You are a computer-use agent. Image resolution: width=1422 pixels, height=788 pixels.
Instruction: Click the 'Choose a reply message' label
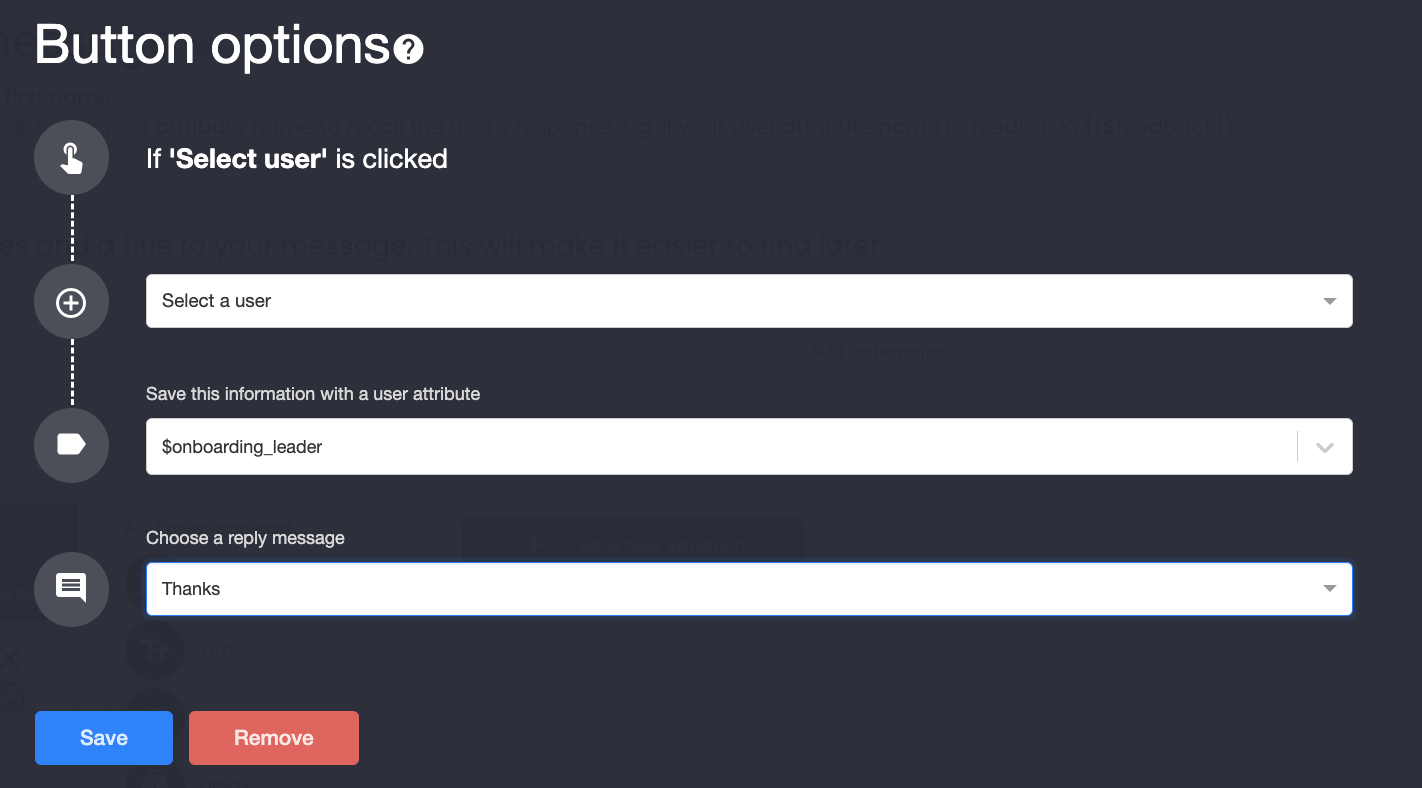coord(245,538)
